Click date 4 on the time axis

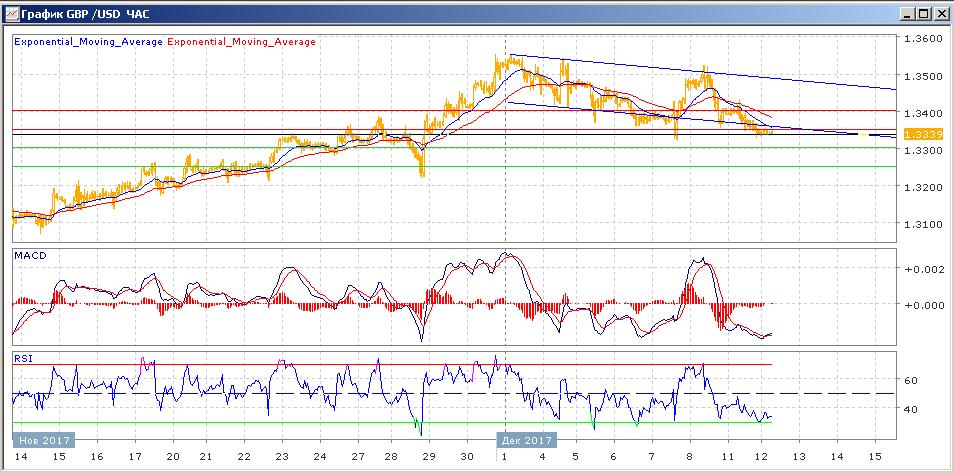click(x=542, y=457)
